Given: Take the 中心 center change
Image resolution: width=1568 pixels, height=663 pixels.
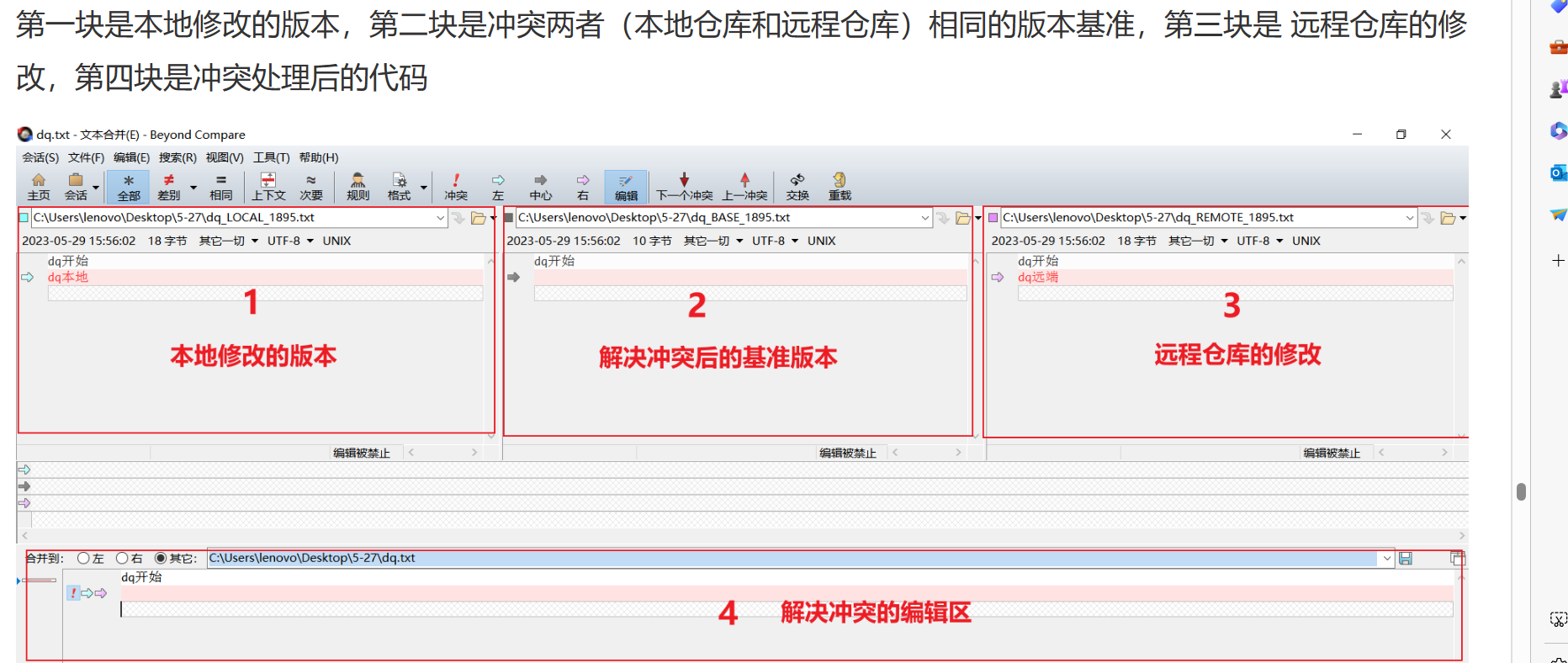Looking at the screenshot, I should point(540,187).
